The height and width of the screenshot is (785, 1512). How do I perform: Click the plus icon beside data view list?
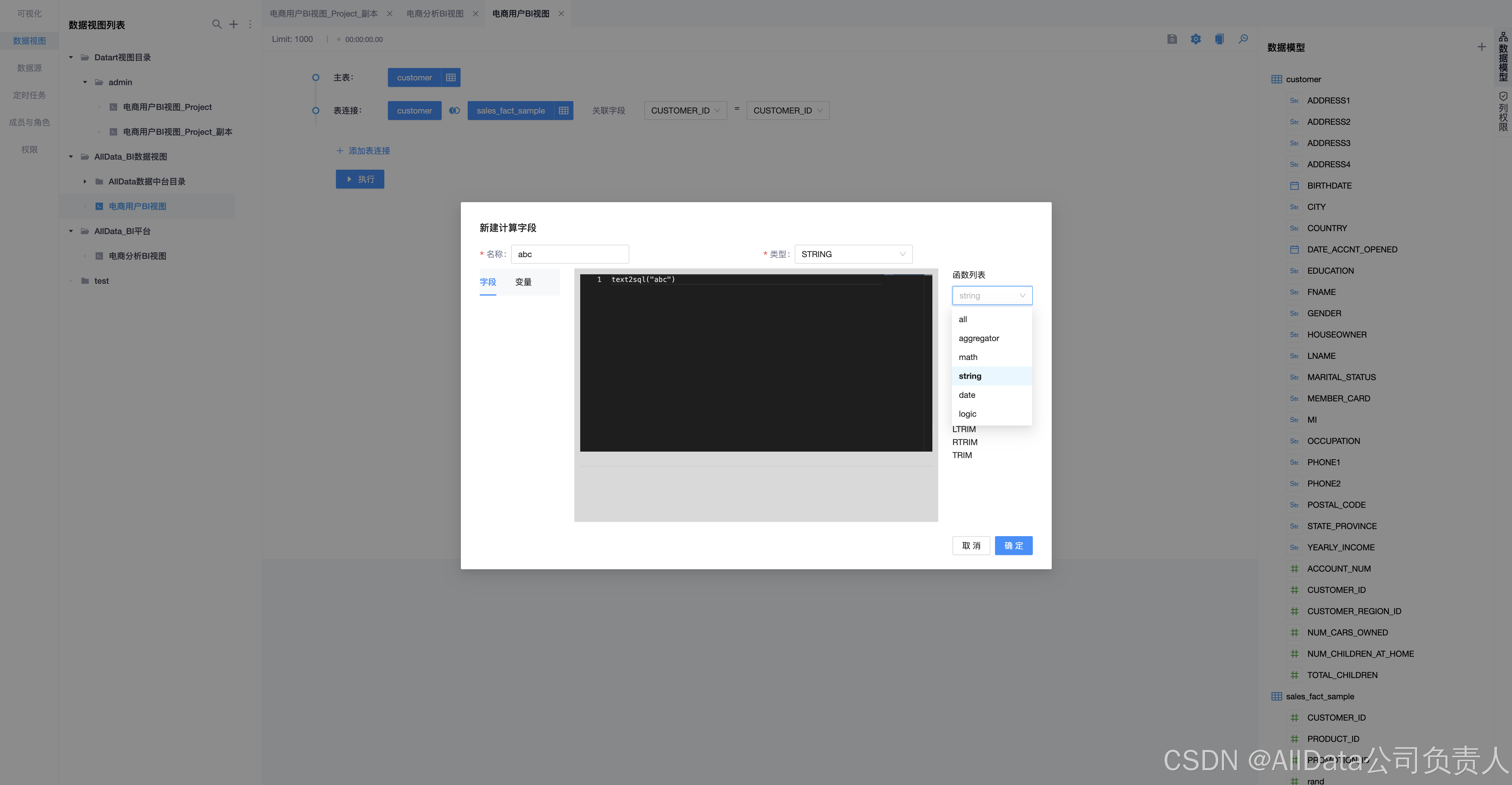[234, 24]
